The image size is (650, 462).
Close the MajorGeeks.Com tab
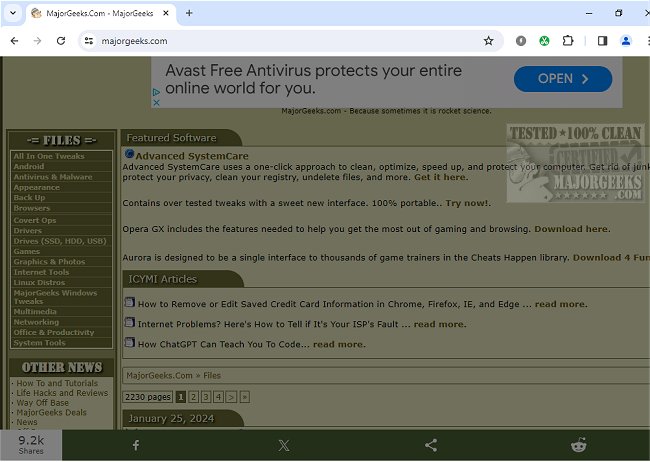(x=166, y=13)
